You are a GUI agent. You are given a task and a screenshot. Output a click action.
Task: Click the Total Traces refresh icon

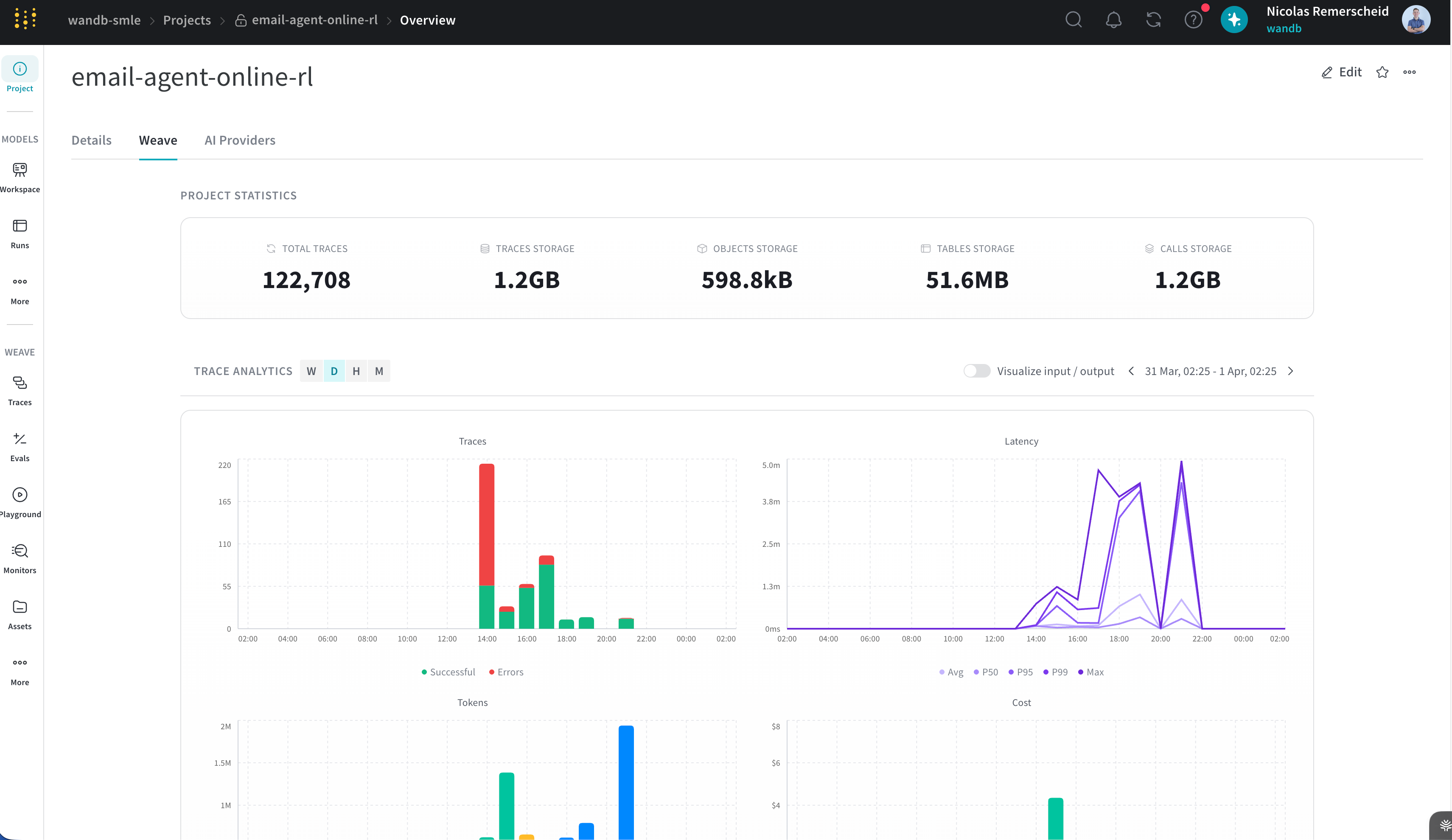click(271, 248)
